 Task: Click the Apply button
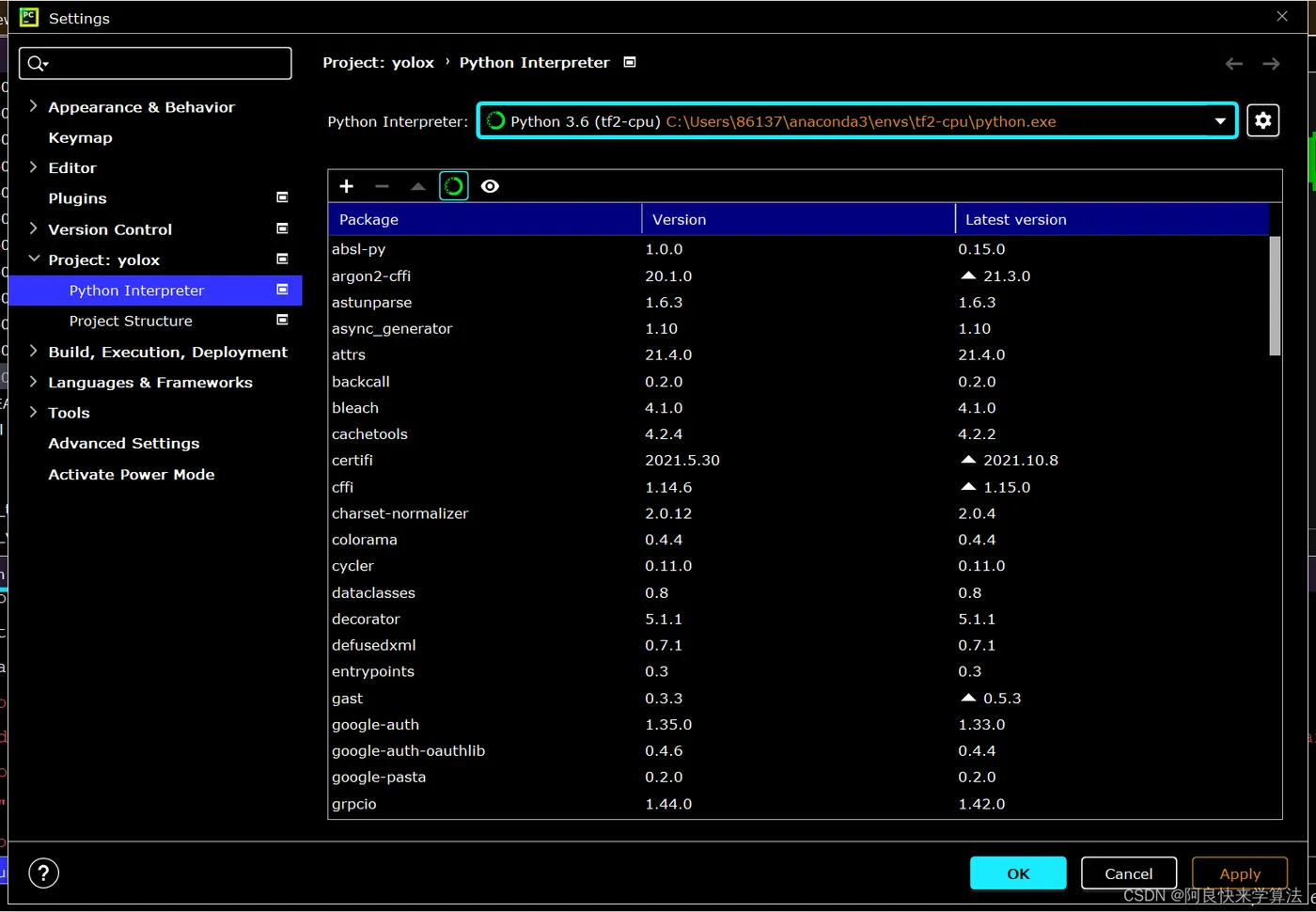1239,873
